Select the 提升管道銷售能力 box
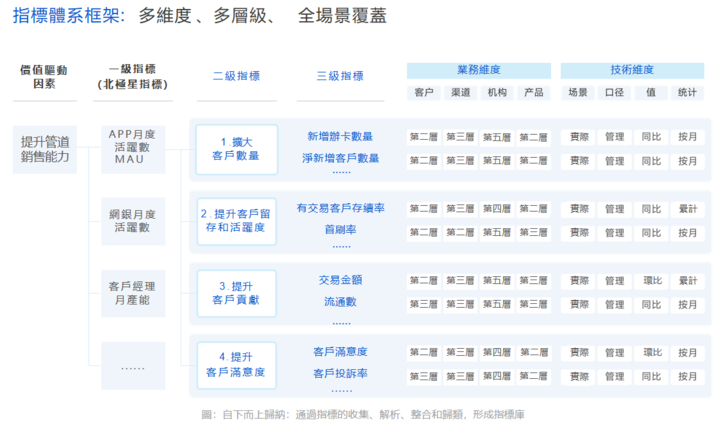Viewport: 728px width, 434px height. pos(45,149)
